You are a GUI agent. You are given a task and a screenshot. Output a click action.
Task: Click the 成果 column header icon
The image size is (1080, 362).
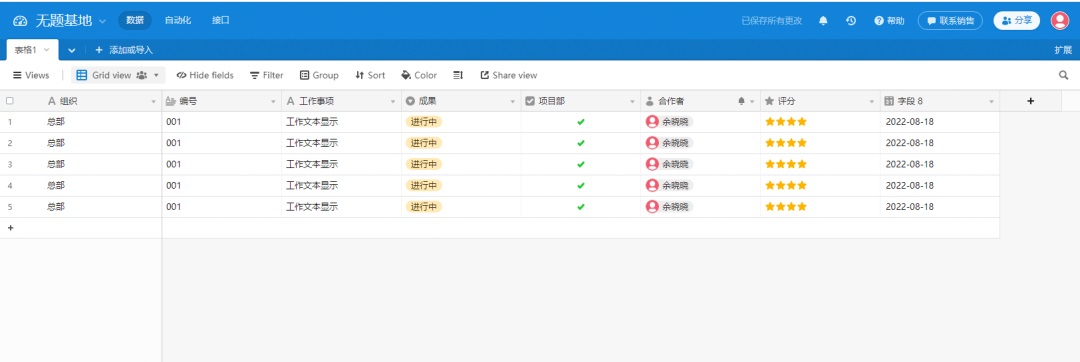411,101
